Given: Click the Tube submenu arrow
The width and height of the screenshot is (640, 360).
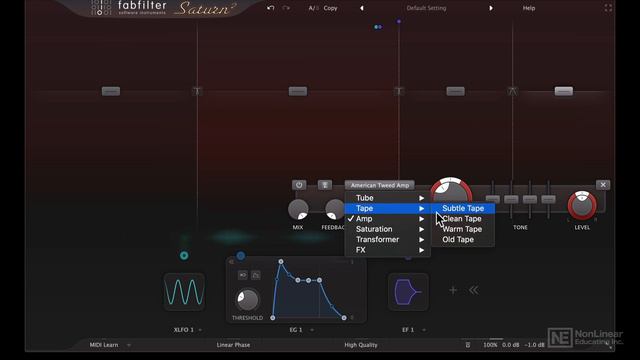Looking at the screenshot, I should pyautogui.click(x=421, y=198).
